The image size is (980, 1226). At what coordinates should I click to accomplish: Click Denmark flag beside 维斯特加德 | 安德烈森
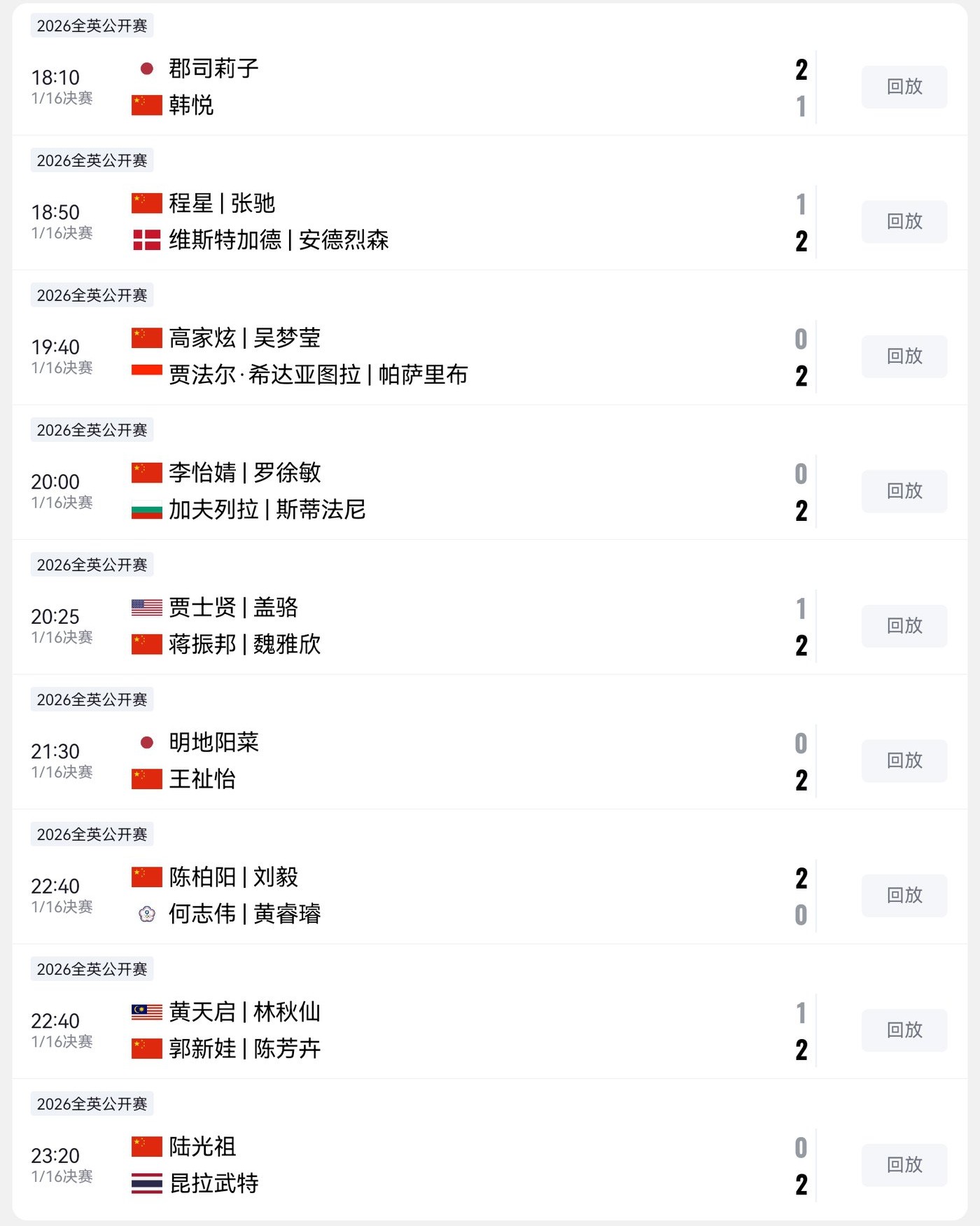tap(147, 240)
